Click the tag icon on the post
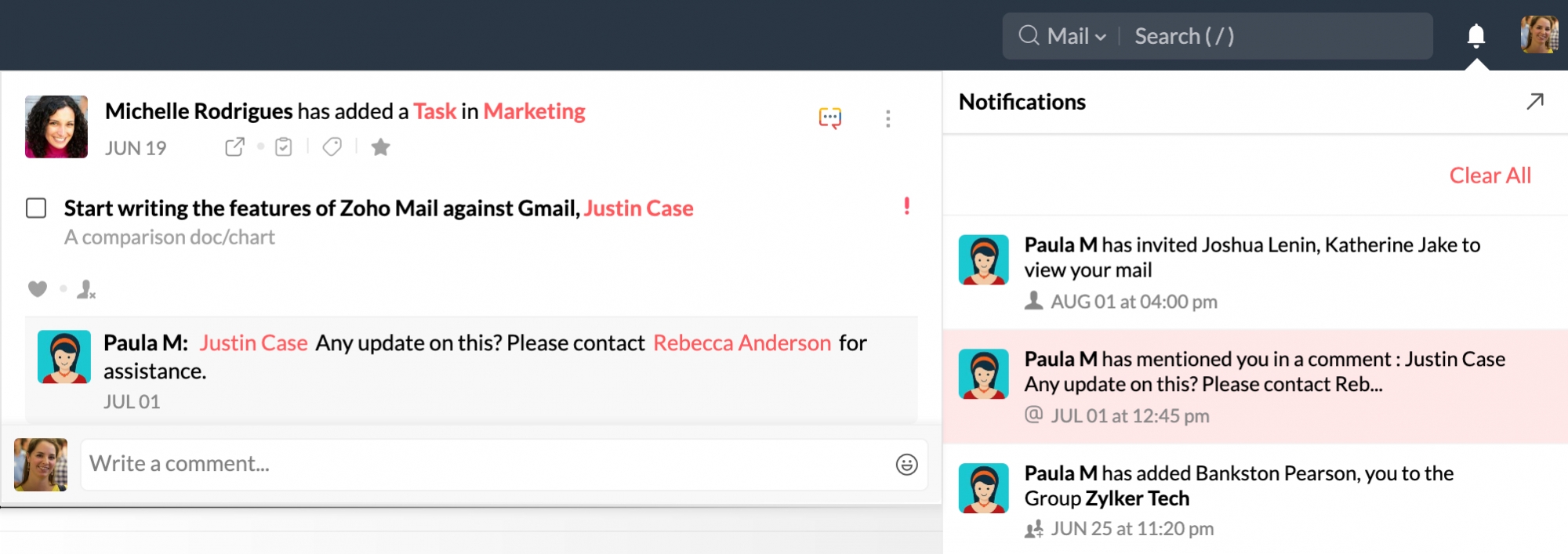The width and height of the screenshot is (1568, 554). tap(332, 147)
